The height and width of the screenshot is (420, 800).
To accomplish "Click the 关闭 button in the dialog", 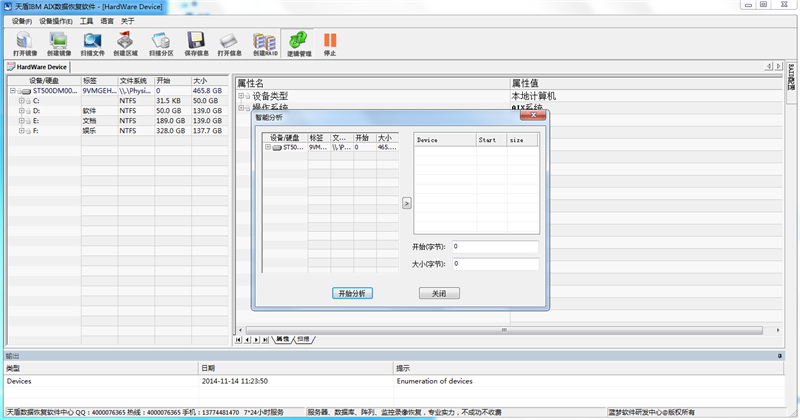I will pos(439,293).
